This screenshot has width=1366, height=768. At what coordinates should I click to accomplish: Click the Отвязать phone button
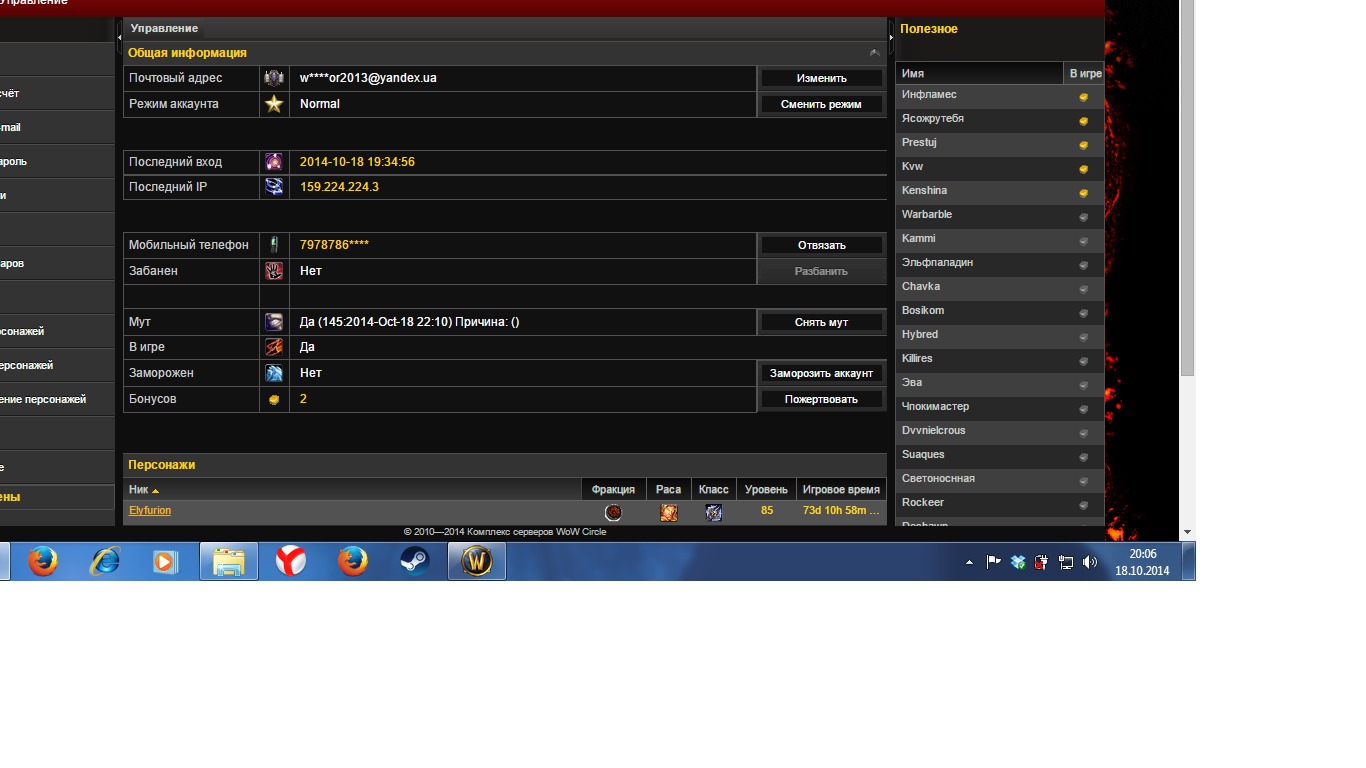point(822,245)
